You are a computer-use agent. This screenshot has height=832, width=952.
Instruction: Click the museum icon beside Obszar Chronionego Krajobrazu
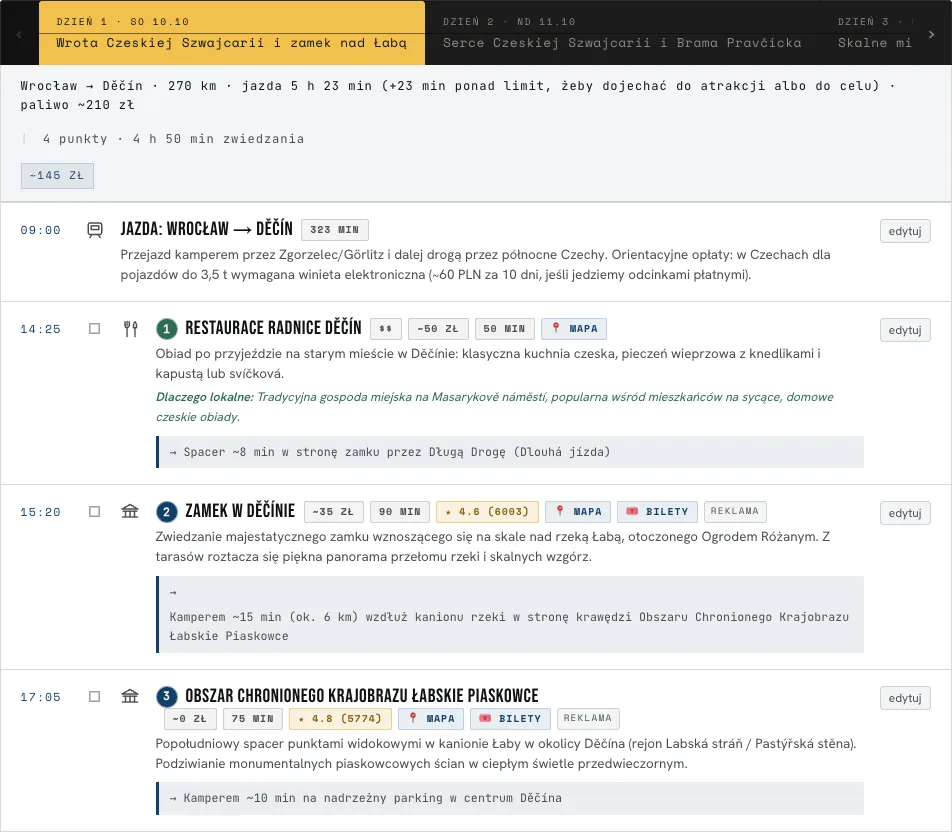click(x=130, y=696)
